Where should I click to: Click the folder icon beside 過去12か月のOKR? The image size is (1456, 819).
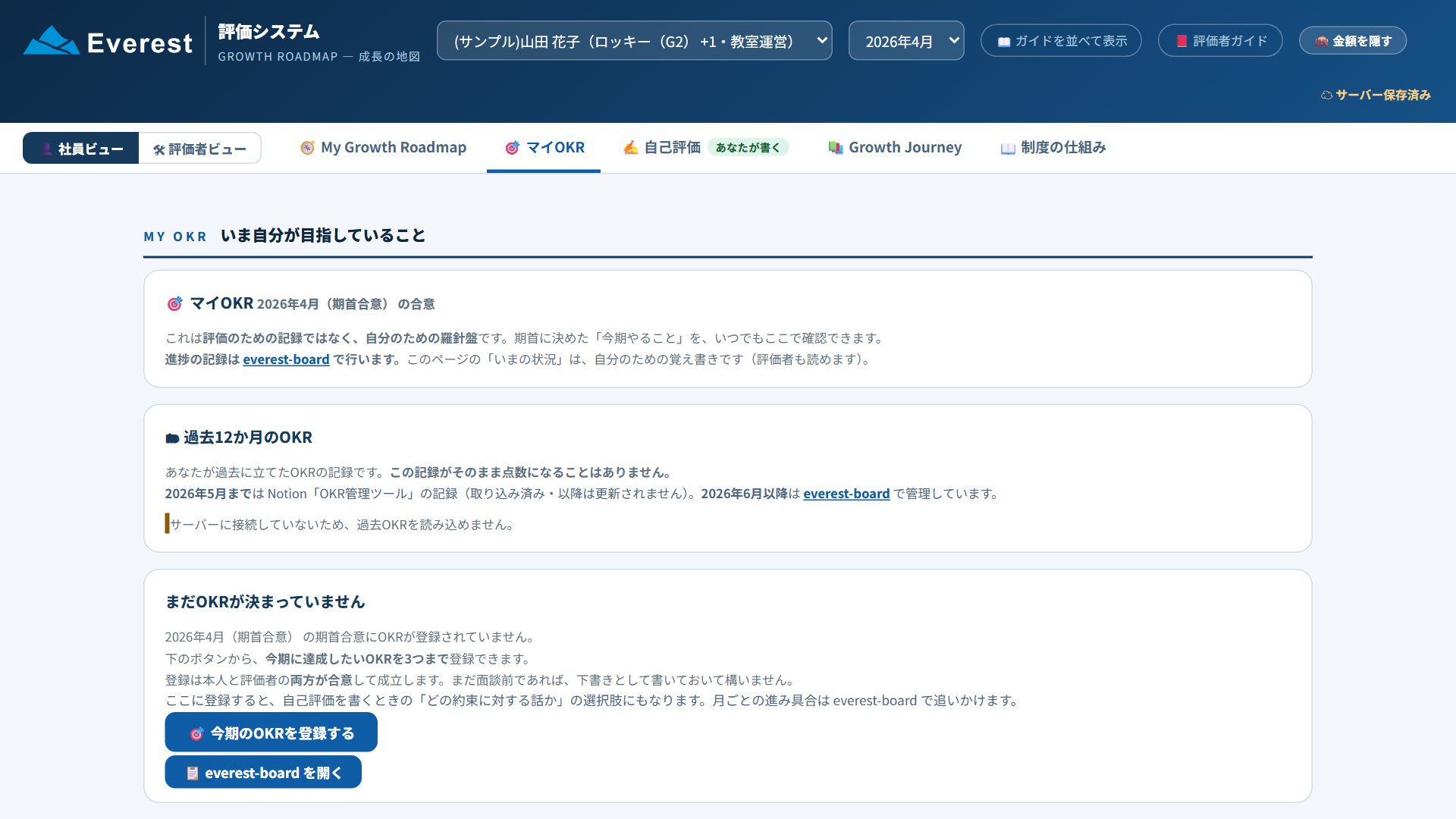coord(172,438)
